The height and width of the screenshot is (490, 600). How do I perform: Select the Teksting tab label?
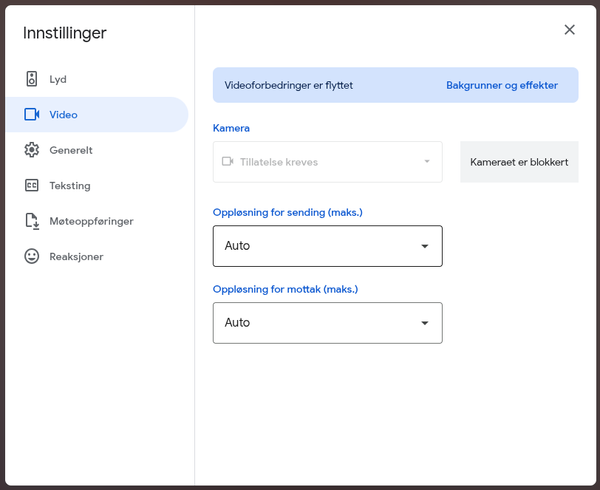pyautogui.click(x=70, y=186)
